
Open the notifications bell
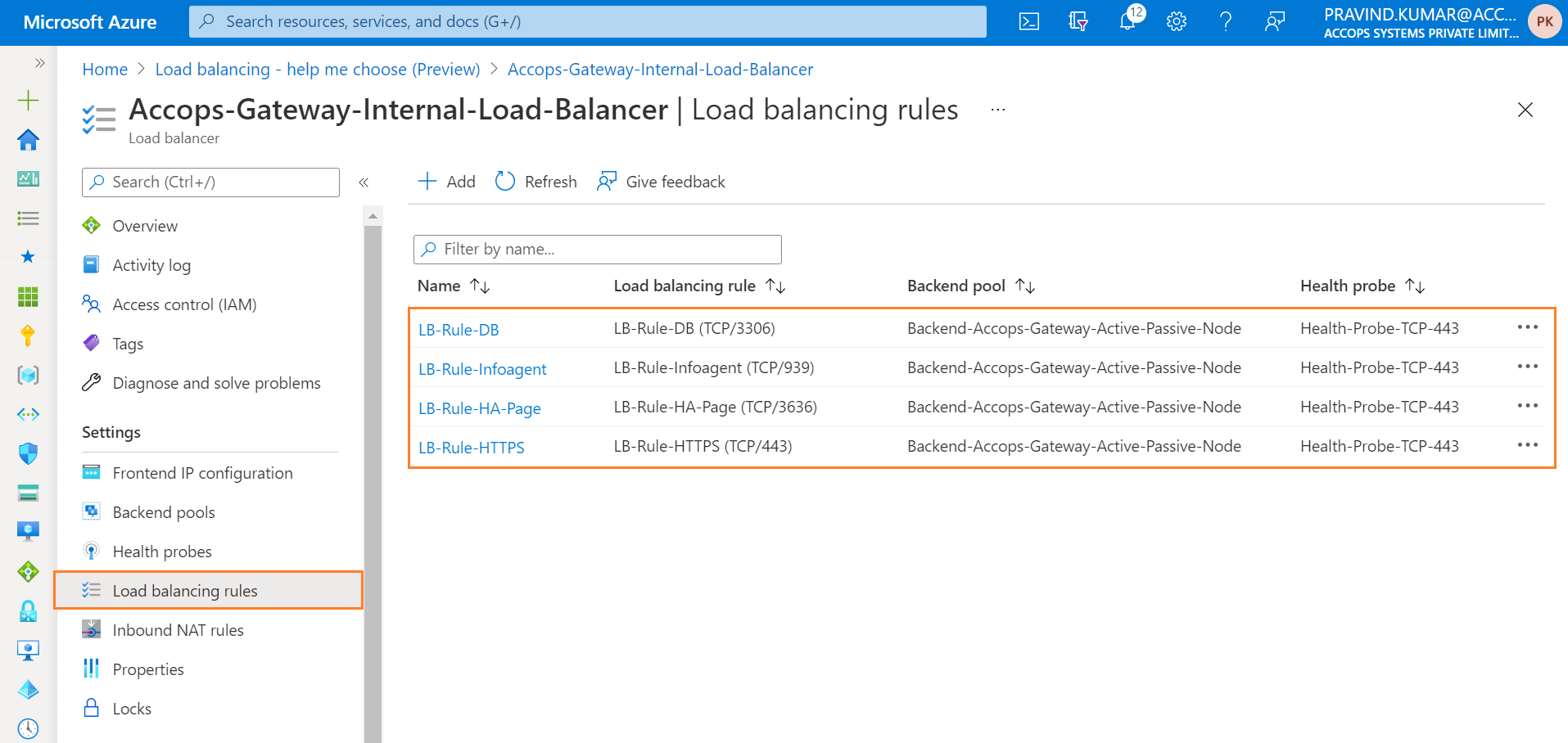point(1127,22)
